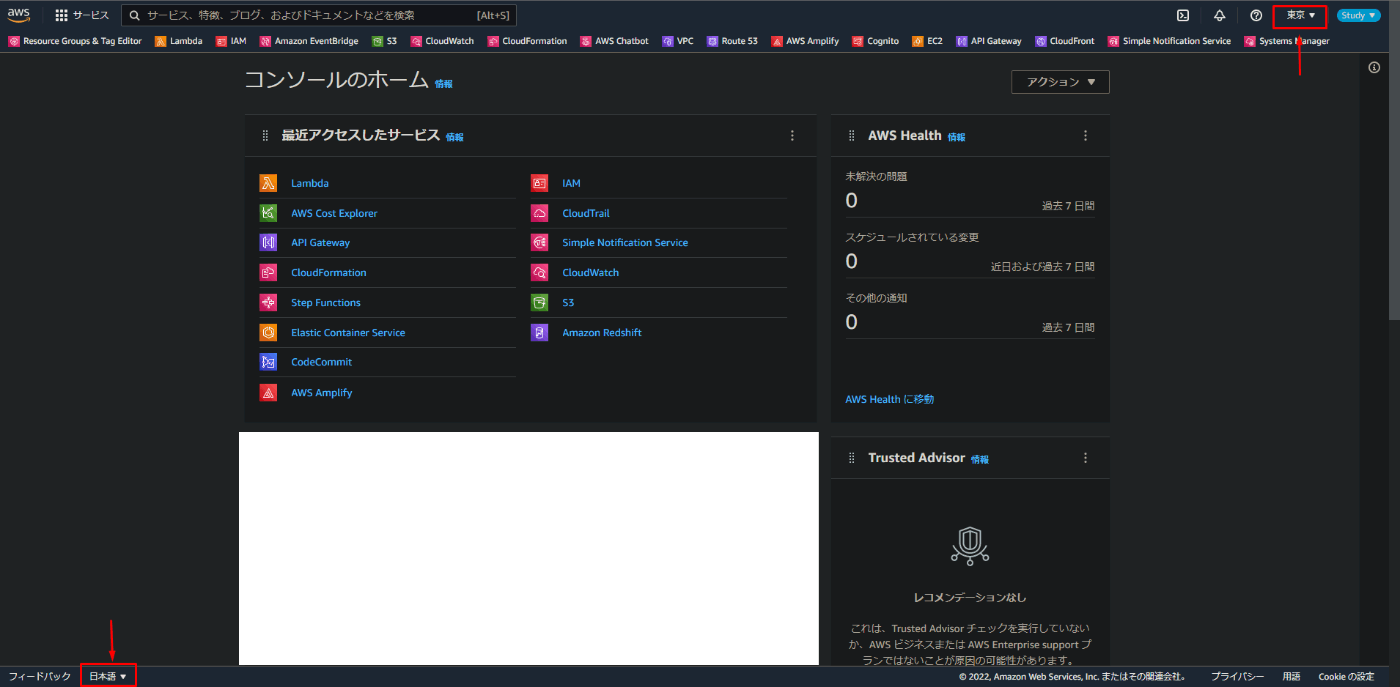Open Simple Notification Service favorite shortcut
This screenshot has width=1400, height=687.
[1170, 41]
